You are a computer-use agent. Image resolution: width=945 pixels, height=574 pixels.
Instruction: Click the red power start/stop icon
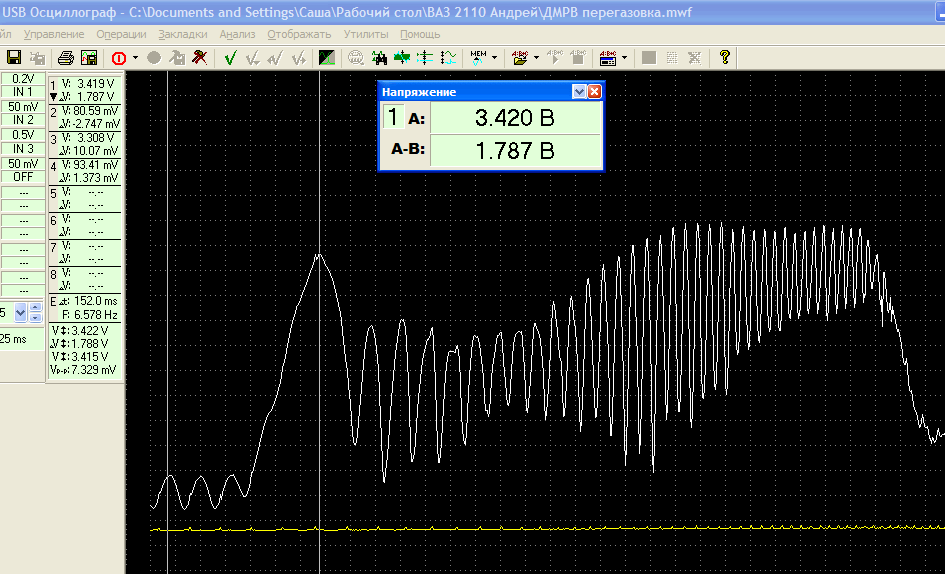[x=119, y=58]
